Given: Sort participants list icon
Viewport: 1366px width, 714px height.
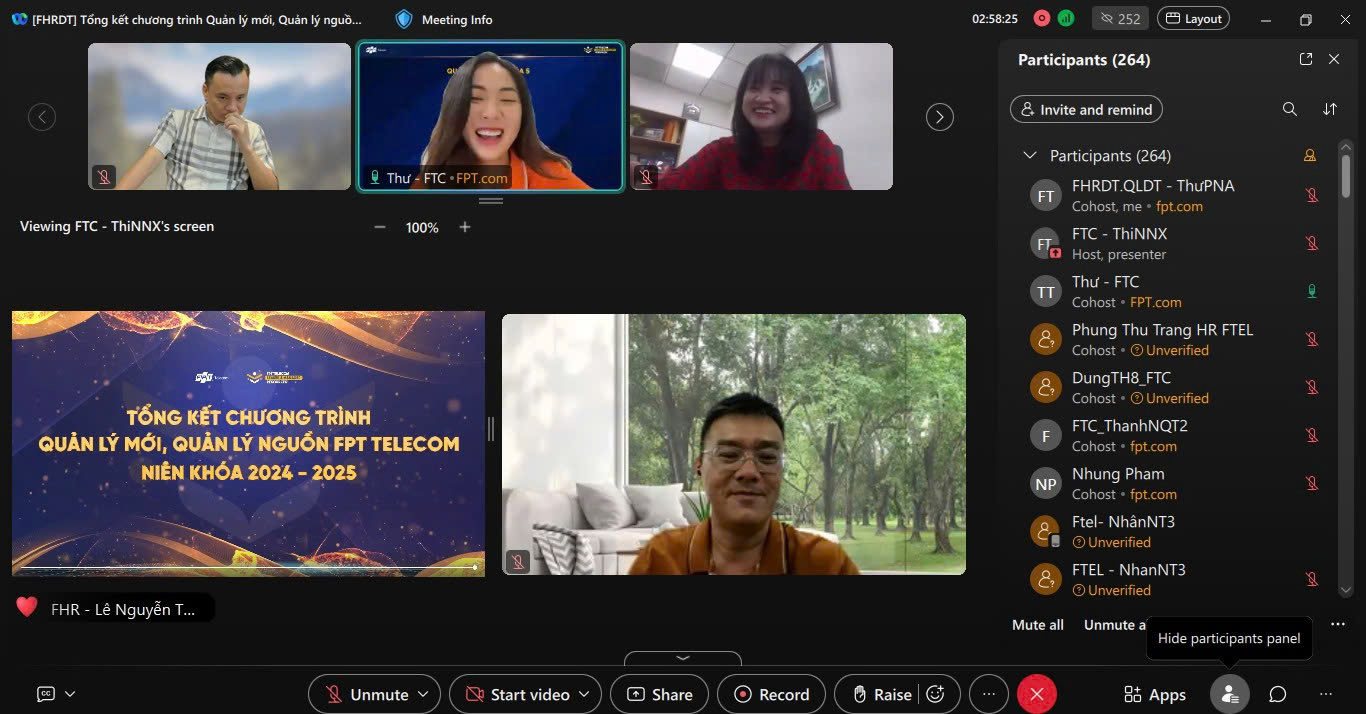Looking at the screenshot, I should point(1330,109).
